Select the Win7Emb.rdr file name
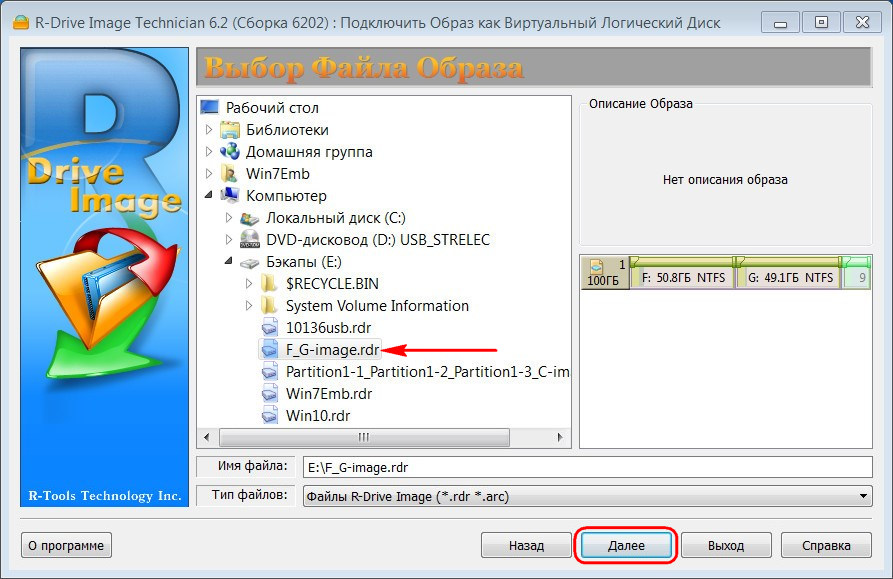The width and height of the screenshot is (893, 579). 329,394
